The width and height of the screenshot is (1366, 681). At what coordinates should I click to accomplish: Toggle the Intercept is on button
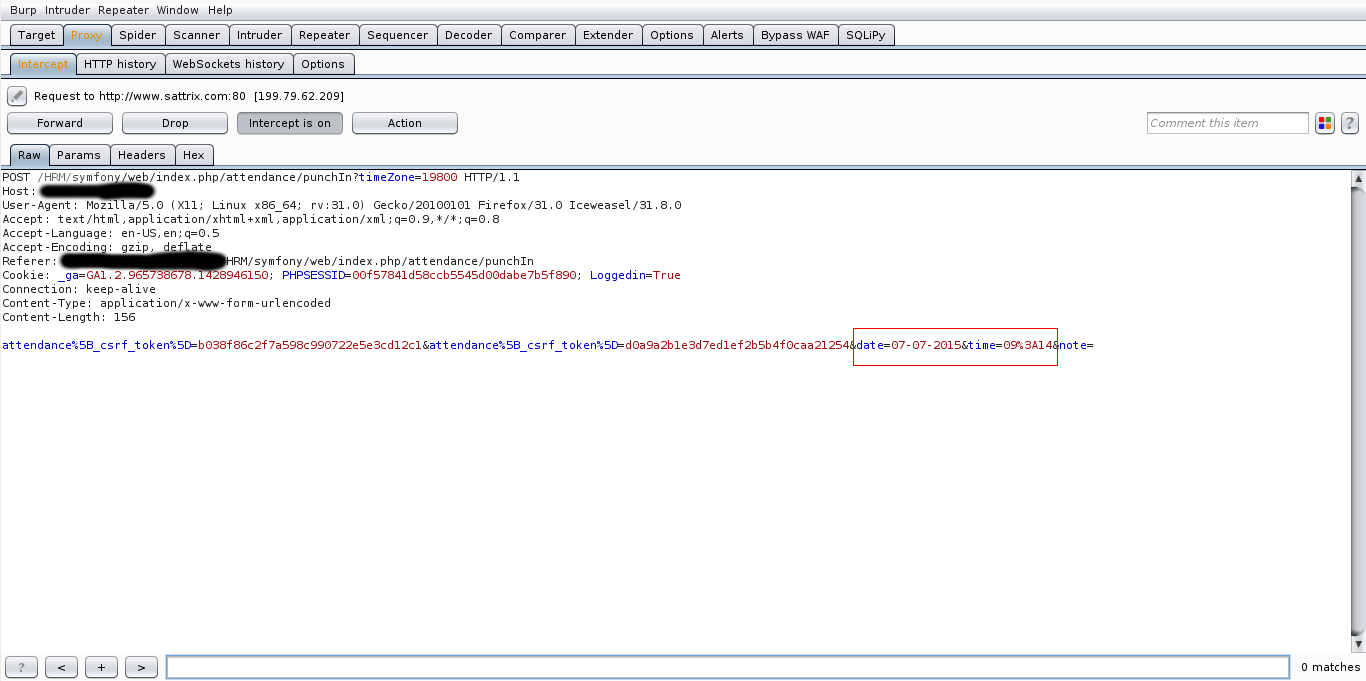coord(289,123)
